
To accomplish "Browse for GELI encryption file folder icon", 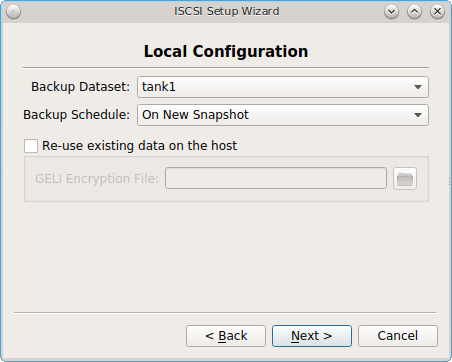I will (405, 179).
